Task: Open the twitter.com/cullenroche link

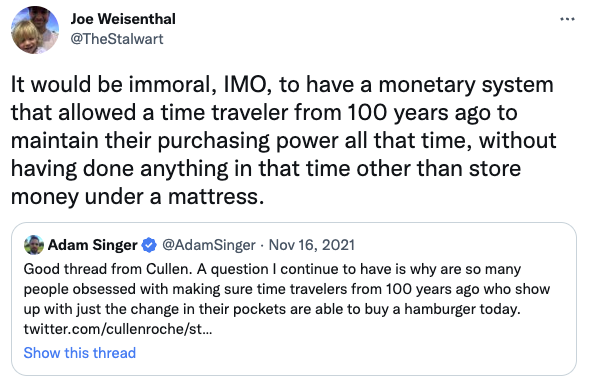Action: 118,329
